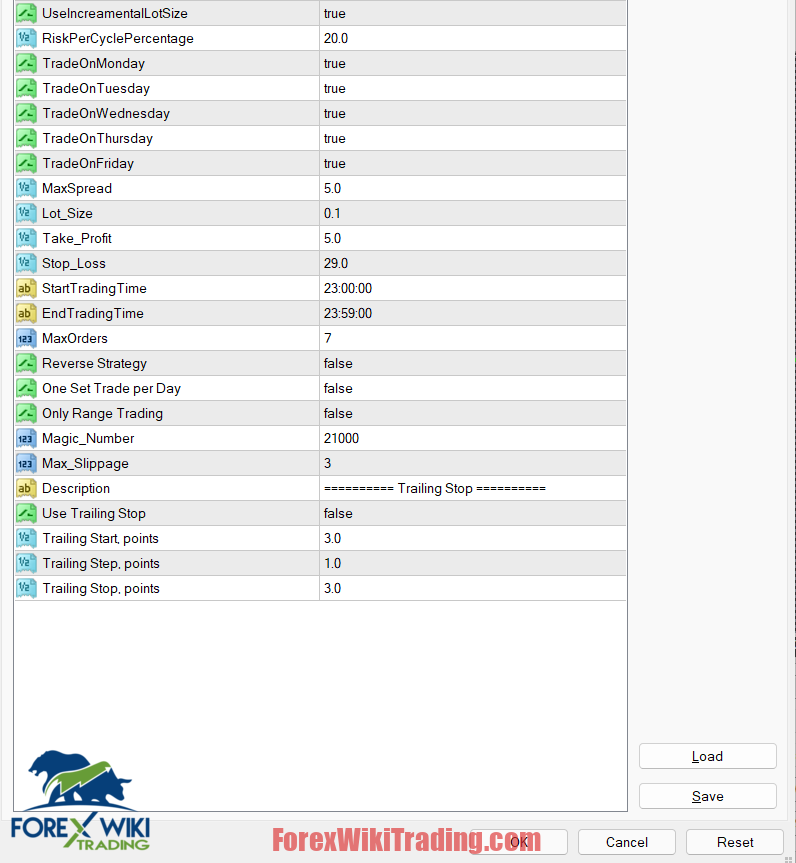The height and width of the screenshot is (863, 796).
Task: Click the One Set Trade per Day icon
Action: 26,388
